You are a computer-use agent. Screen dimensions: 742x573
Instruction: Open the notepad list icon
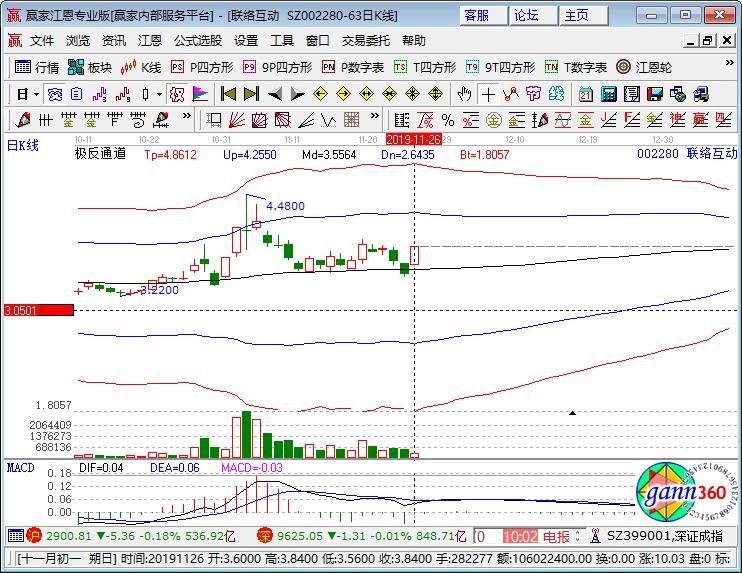point(632,94)
